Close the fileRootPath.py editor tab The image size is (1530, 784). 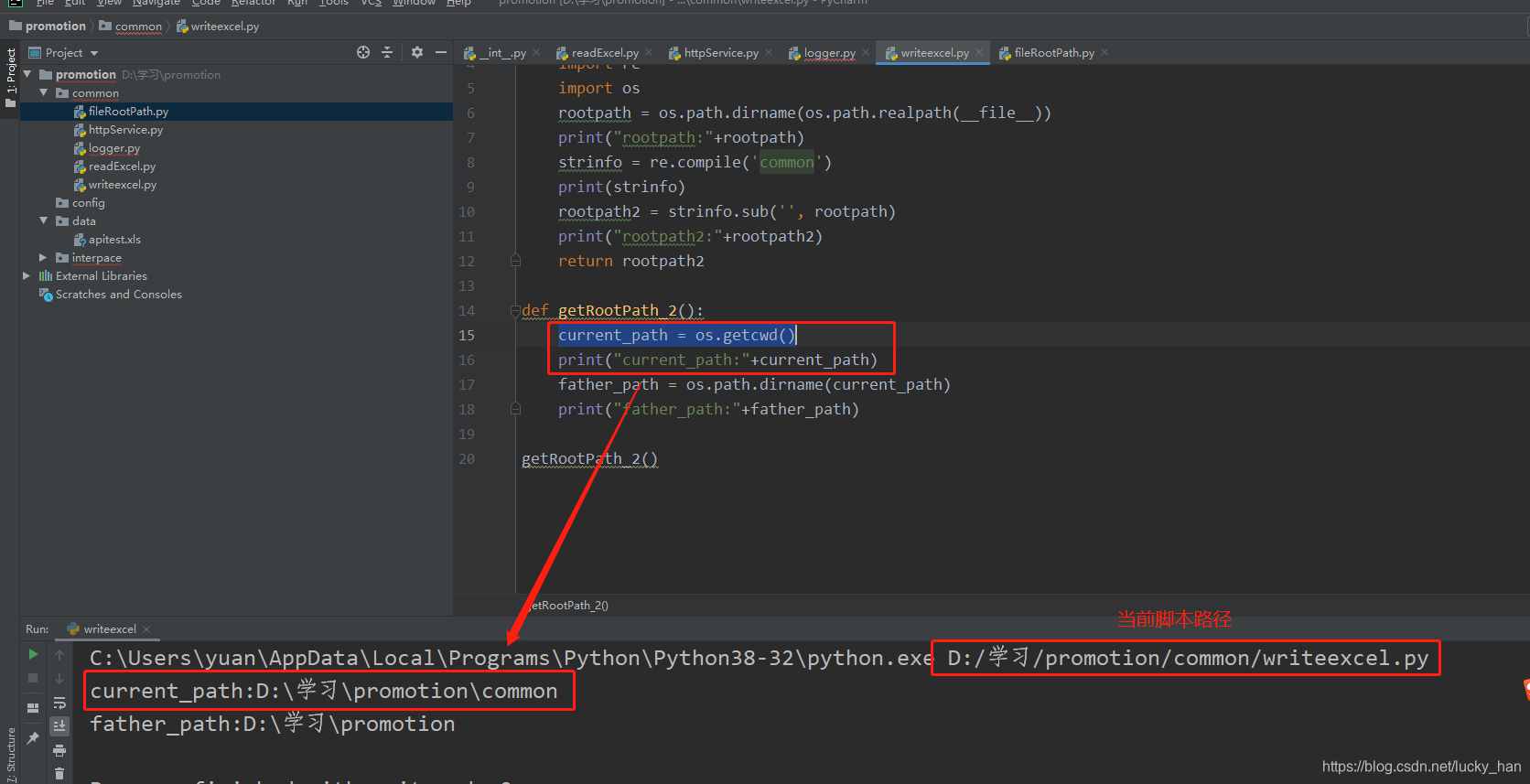pos(1104,52)
